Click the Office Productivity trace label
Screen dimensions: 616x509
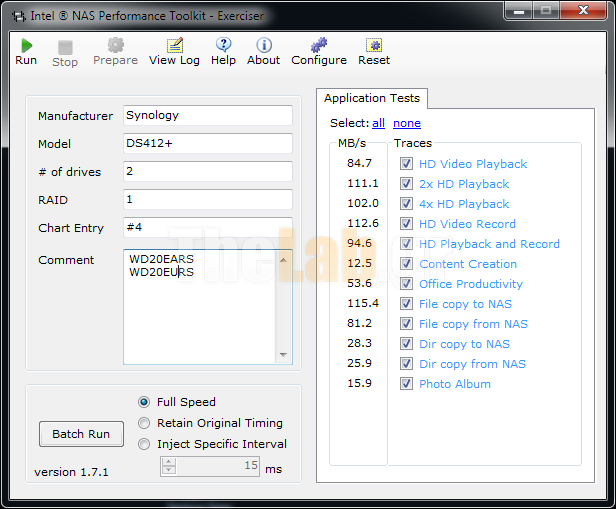tap(471, 284)
